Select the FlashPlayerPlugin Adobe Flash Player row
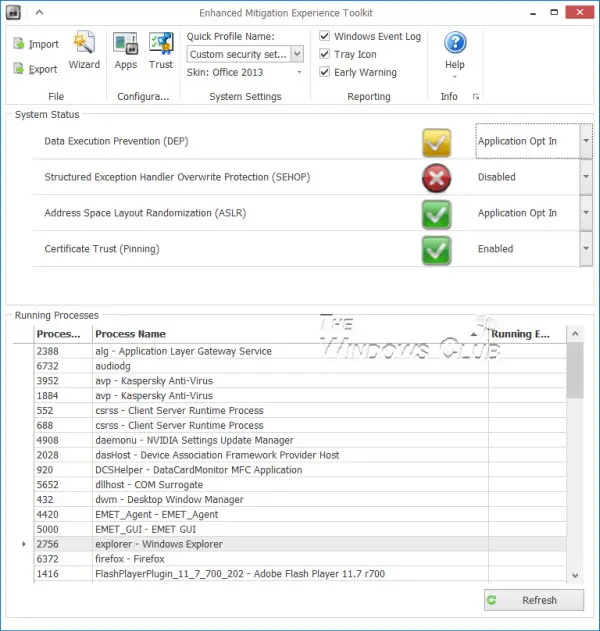Viewport: 600px width, 631px height. tap(300, 574)
